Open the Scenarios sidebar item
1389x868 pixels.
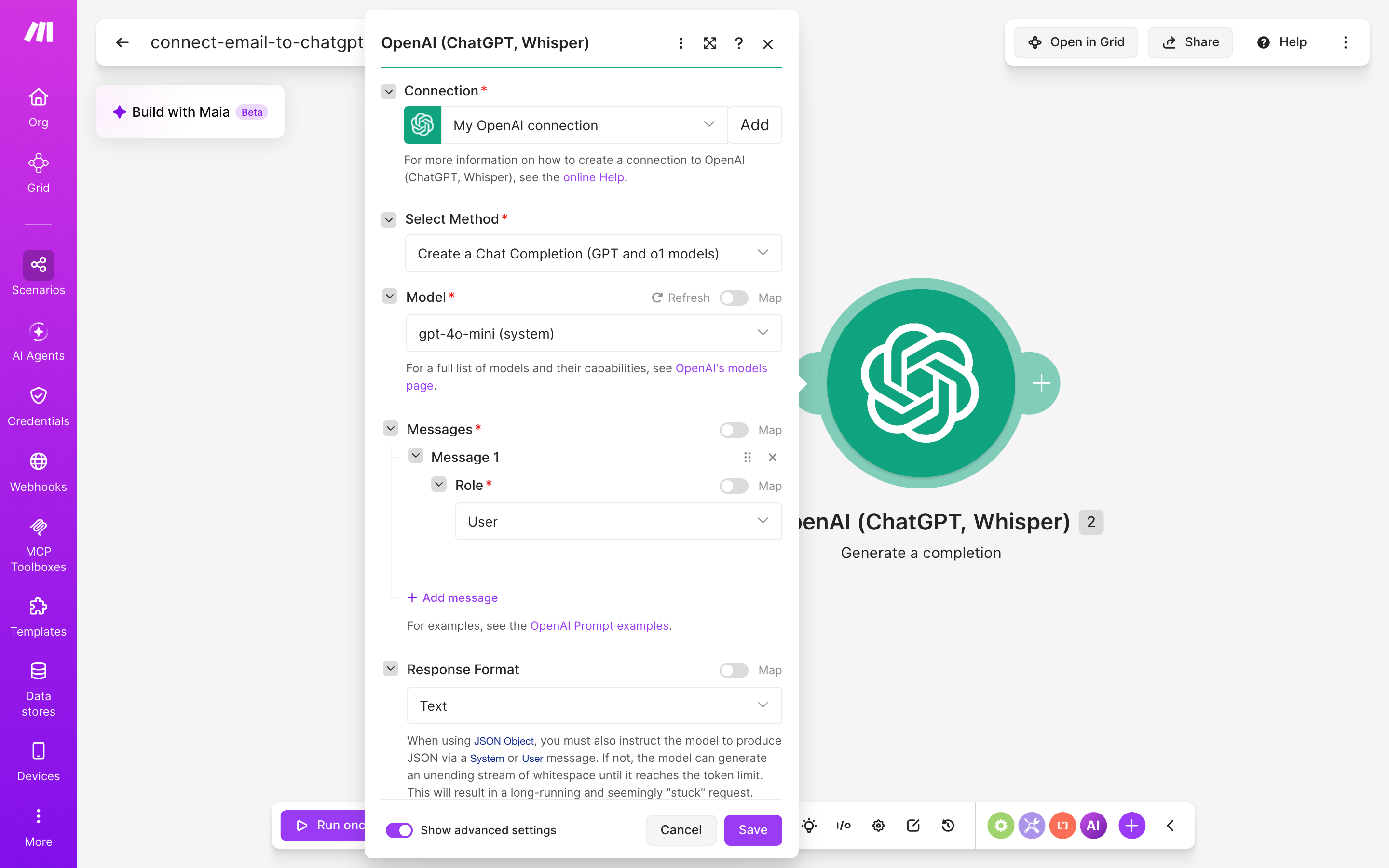pyautogui.click(x=39, y=273)
